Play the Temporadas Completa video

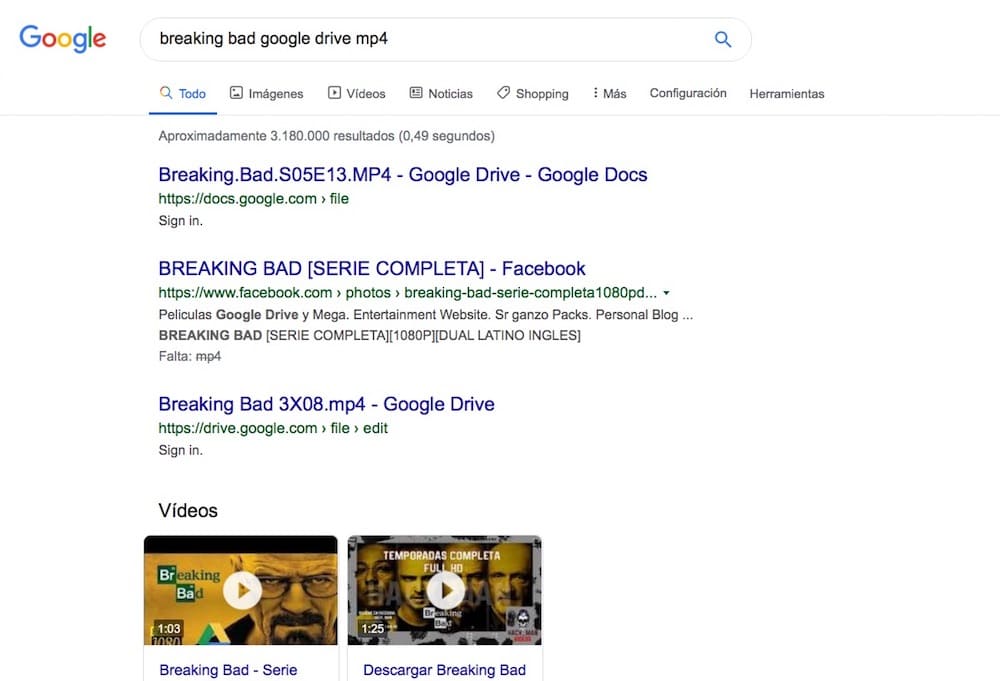(x=445, y=591)
